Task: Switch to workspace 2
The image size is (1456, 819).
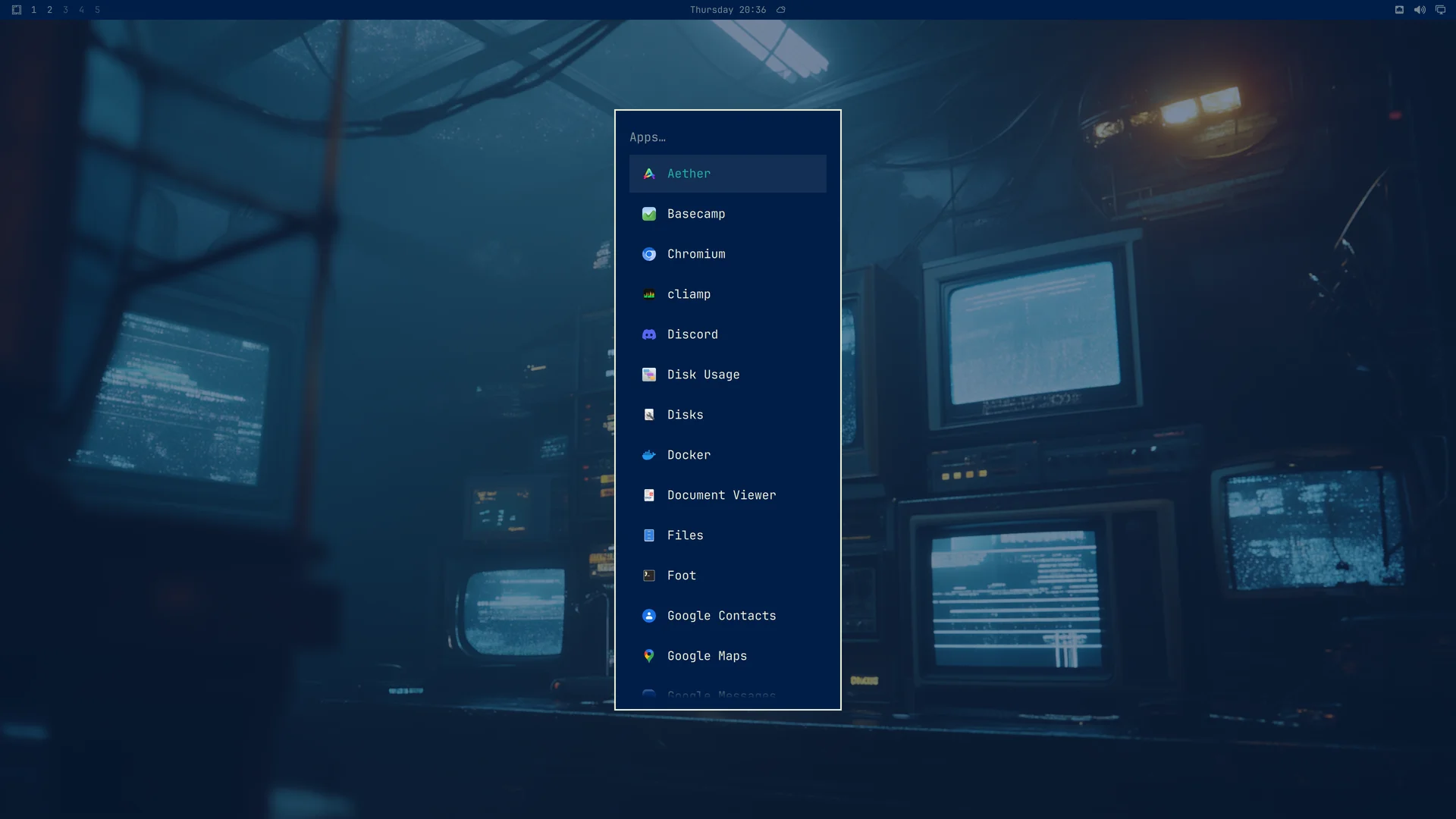Action: pyautogui.click(x=49, y=10)
